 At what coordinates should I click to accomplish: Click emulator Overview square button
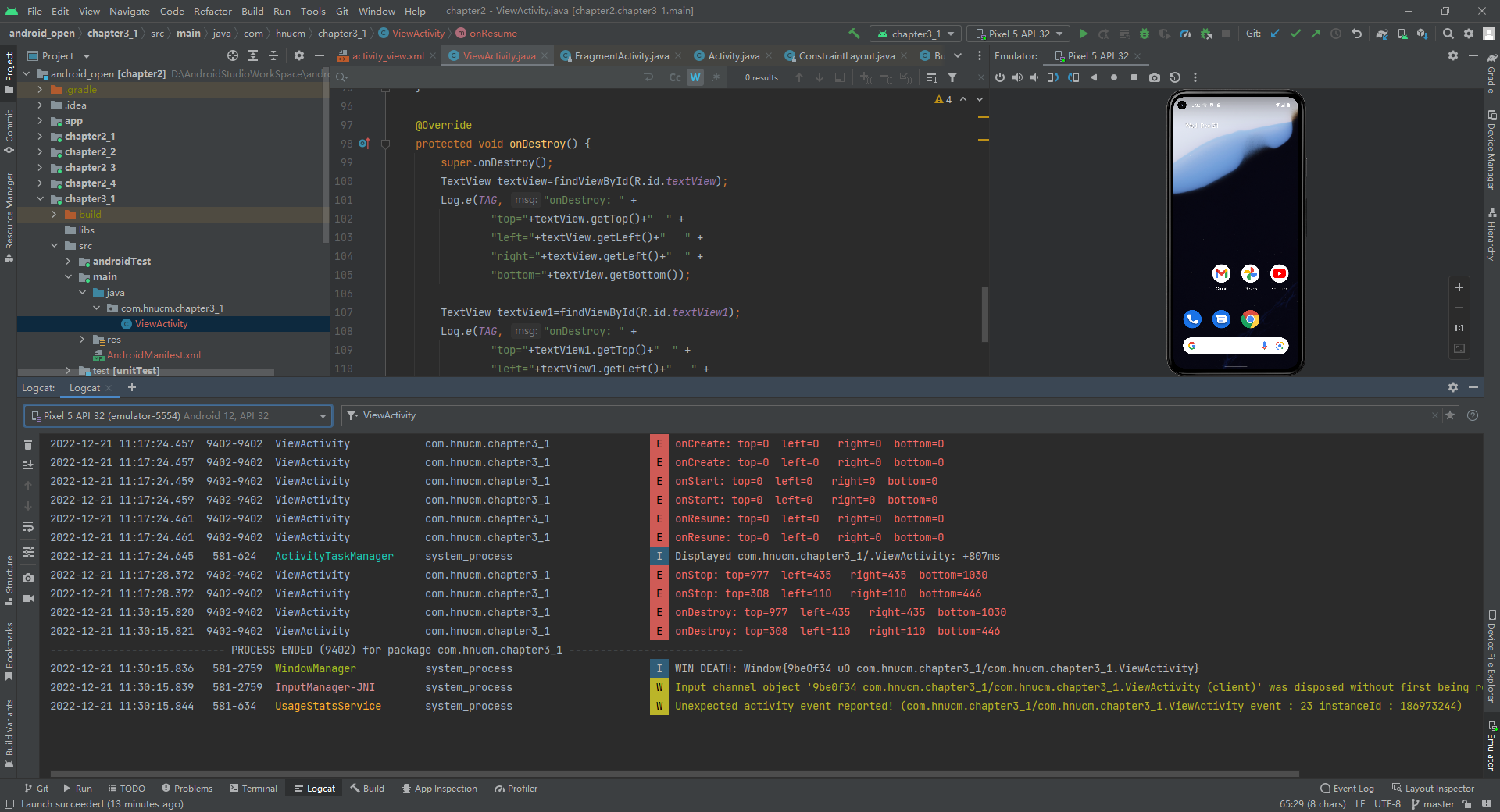(1134, 77)
